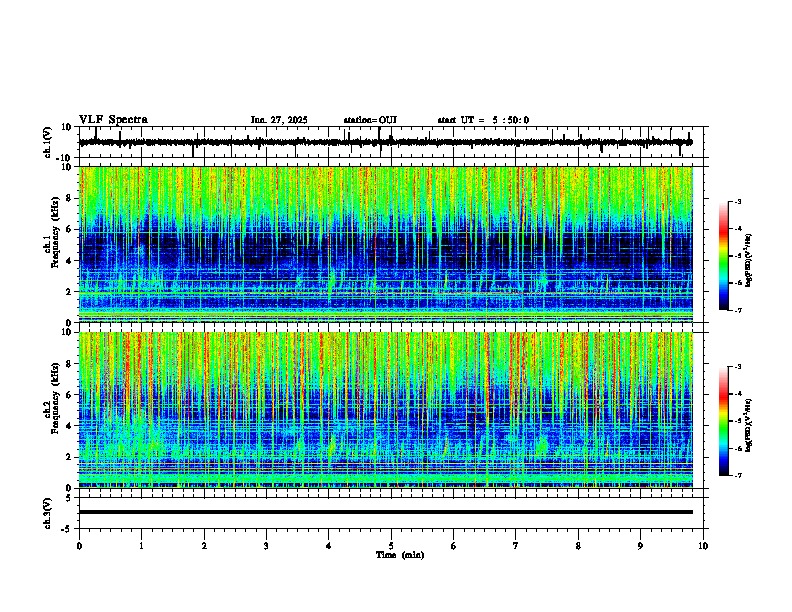Click the "station=OUJ" header text
Screen dimensions: 792x612
point(370,120)
